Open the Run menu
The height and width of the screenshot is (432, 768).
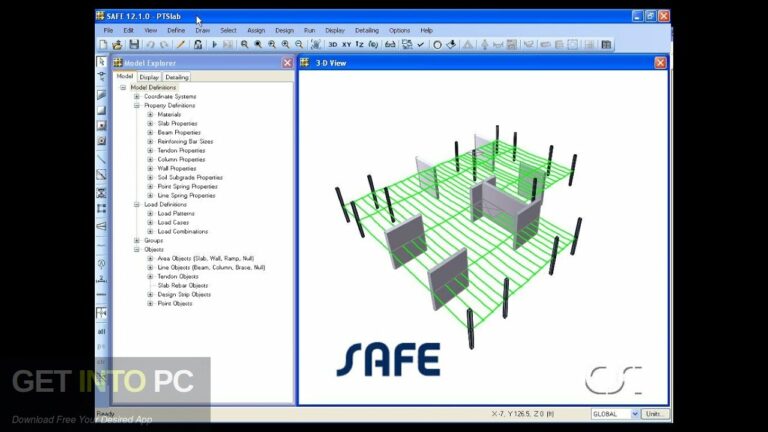coord(310,30)
